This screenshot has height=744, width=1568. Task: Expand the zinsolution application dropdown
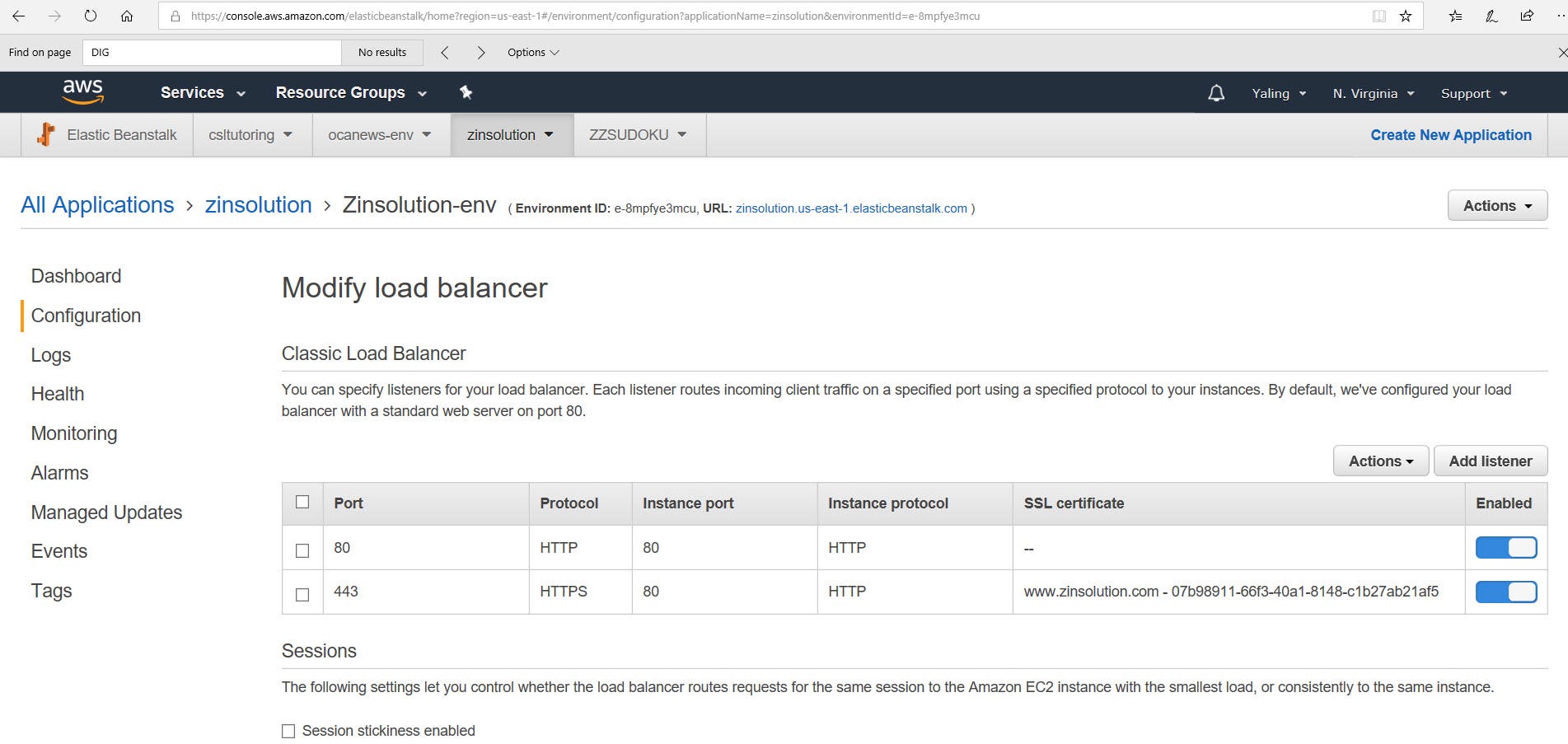coord(510,135)
